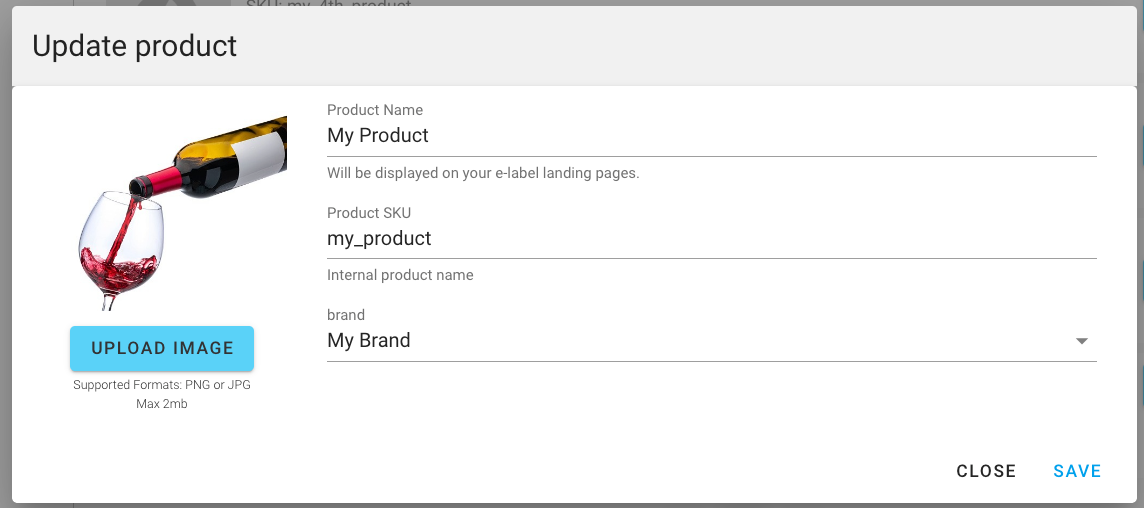Image resolution: width=1144 pixels, height=508 pixels.
Task: Open the brand dropdown showing My Brand
Action: [700, 341]
